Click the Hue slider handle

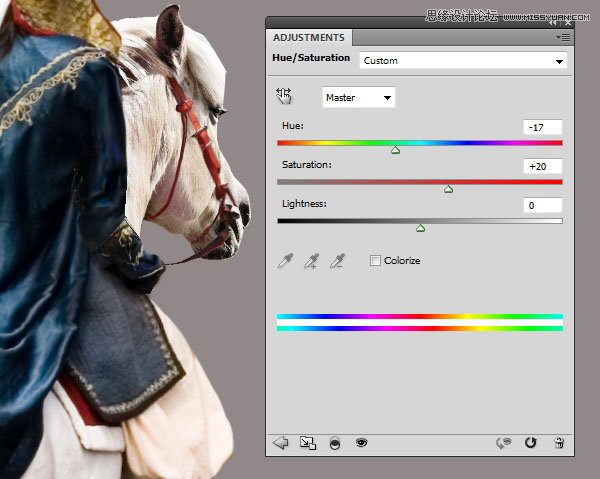click(396, 150)
